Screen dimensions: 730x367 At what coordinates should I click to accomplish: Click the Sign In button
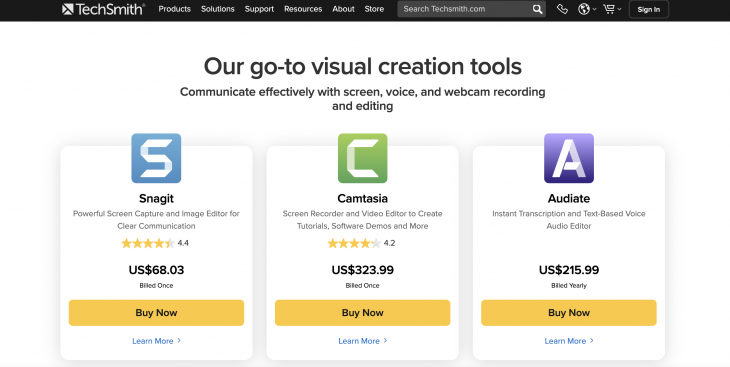pyautogui.click(x=649, y=9)
